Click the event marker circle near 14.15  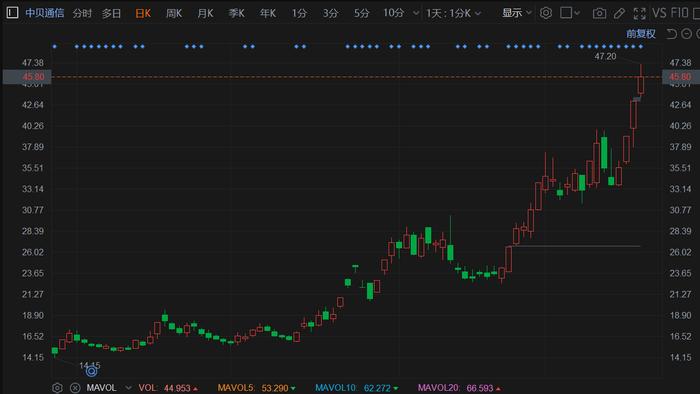(x=92, y=371)
